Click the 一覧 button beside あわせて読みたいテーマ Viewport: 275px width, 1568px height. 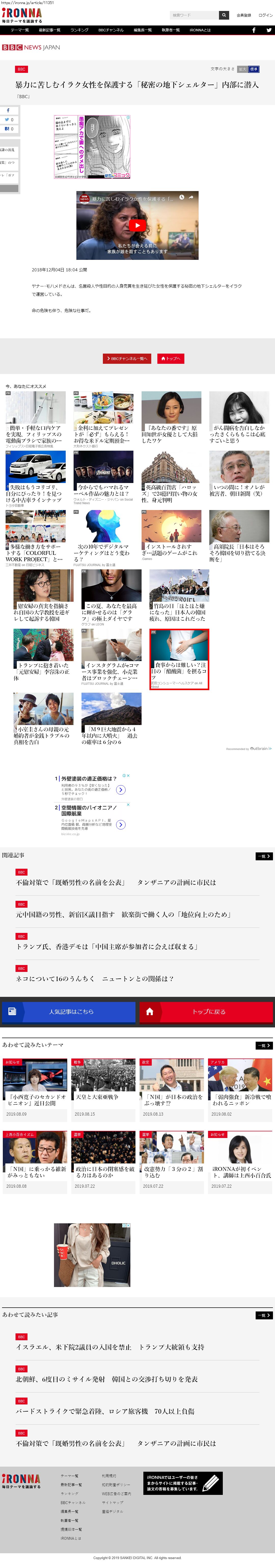264,1045
